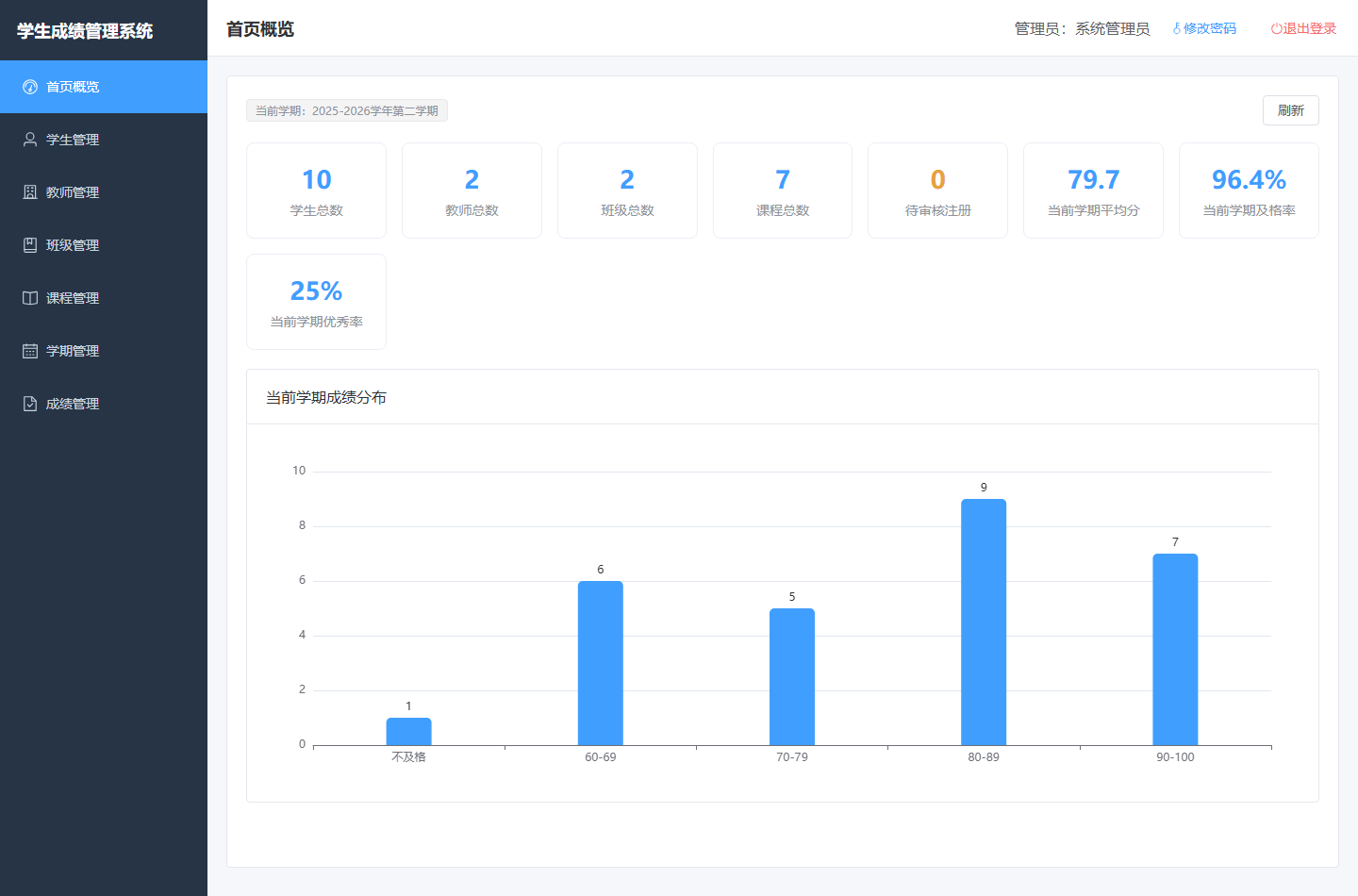The height and width of the screenshot is (896, 1358).
Task: Click the key icon beside 修改密码
Action: [1177, 29]
